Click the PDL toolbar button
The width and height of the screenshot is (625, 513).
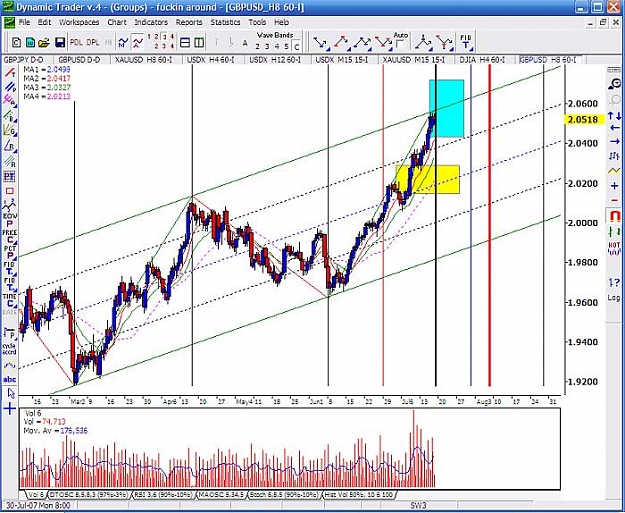[x=76, y=42]
